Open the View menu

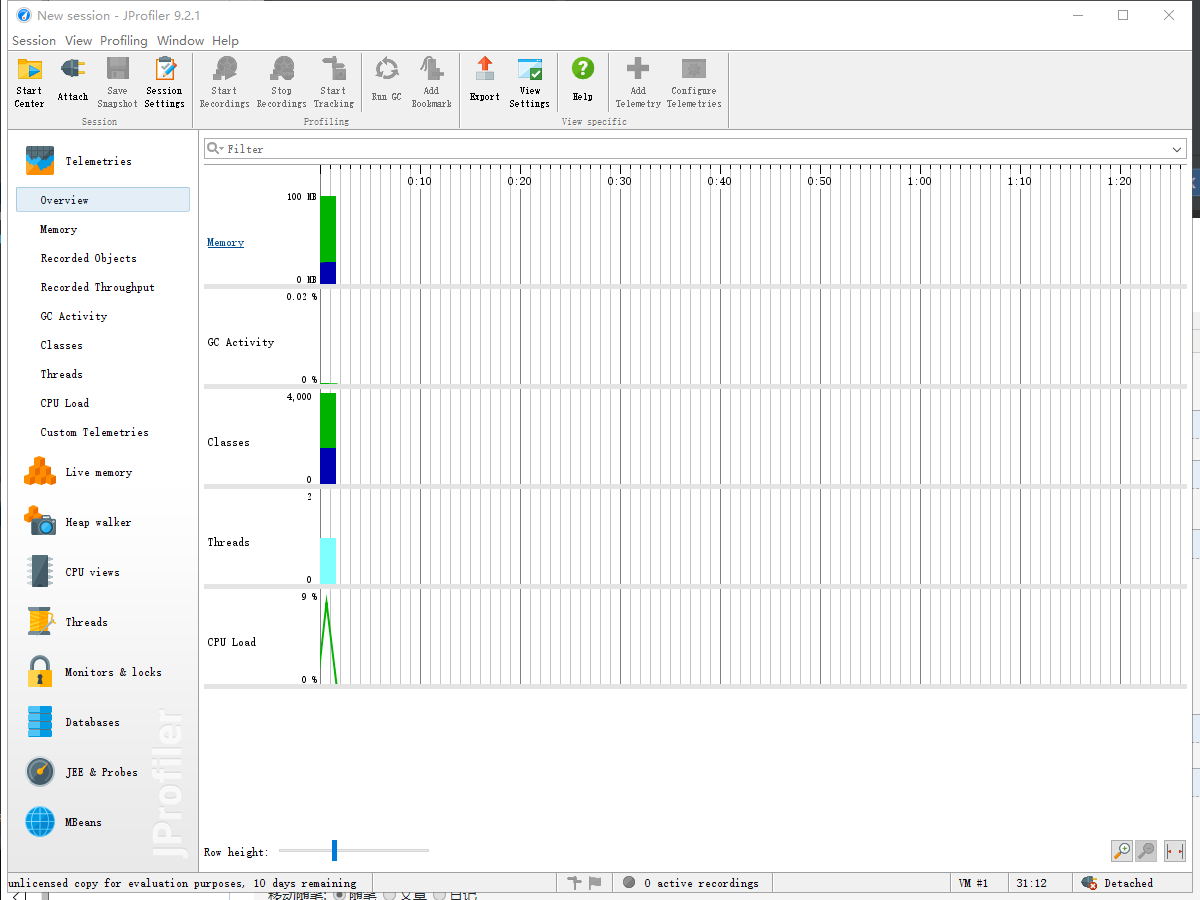[78, 41]
